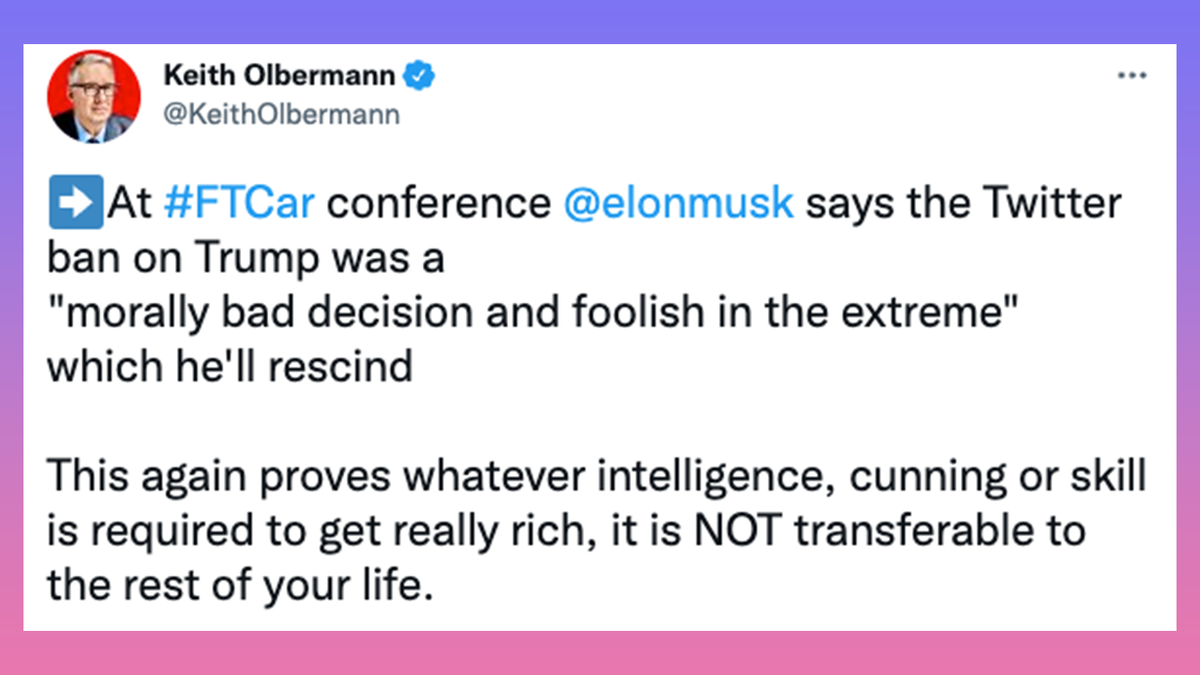Open the tweet's three-dot more options menu
1200x675 pixels.
[1132, 77]
